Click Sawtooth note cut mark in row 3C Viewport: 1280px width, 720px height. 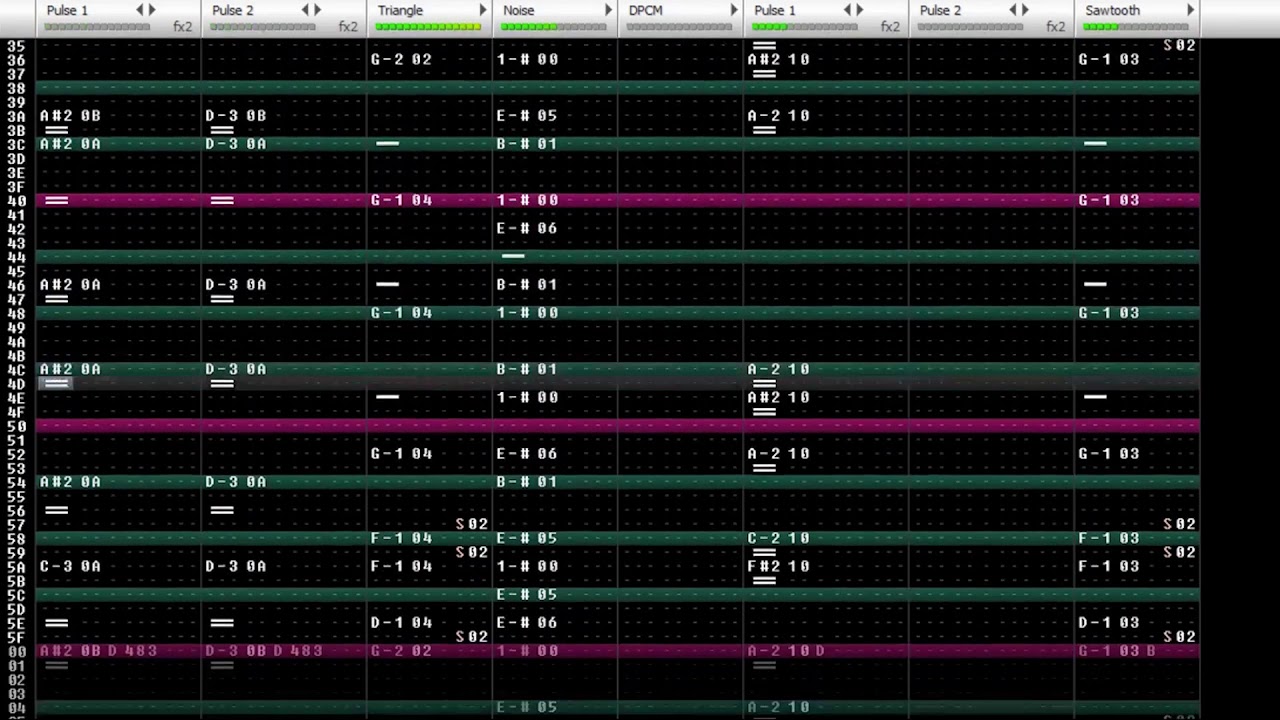coord(1095,144)
